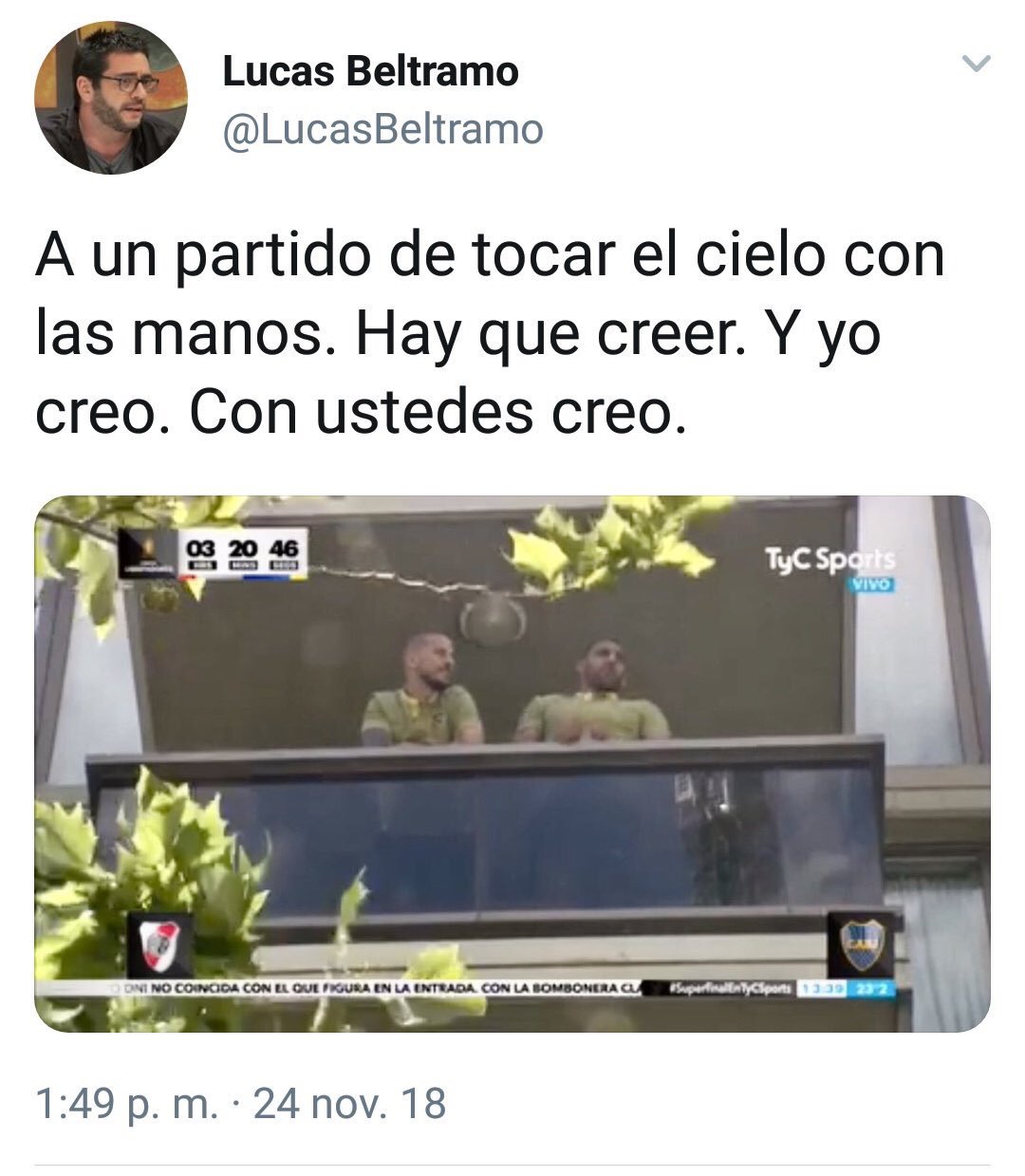
Task: Open the embedded TV broadcast image
Action: point(512,763)
